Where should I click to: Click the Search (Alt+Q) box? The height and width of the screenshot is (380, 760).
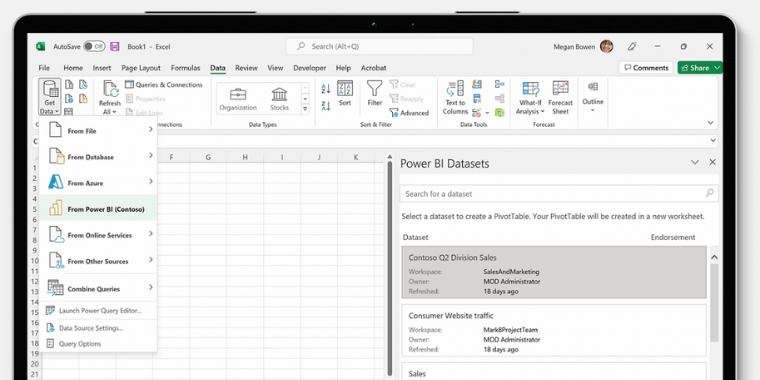379,47
